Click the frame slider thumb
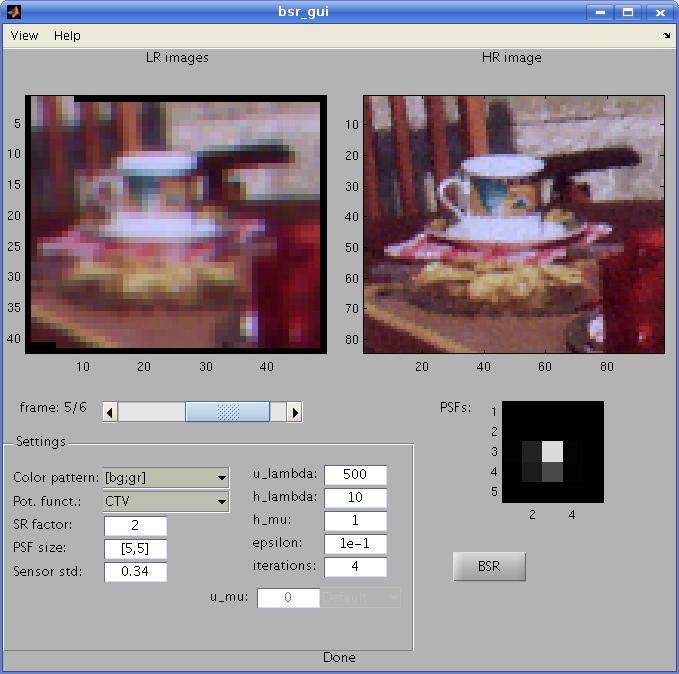Image resolution: width=679 pixels, height=674 pixels. (x=227, y=412)
